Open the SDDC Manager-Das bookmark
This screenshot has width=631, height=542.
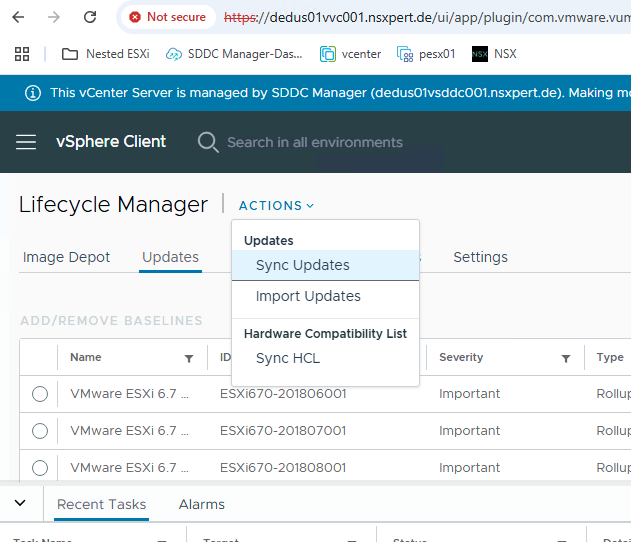235,54
